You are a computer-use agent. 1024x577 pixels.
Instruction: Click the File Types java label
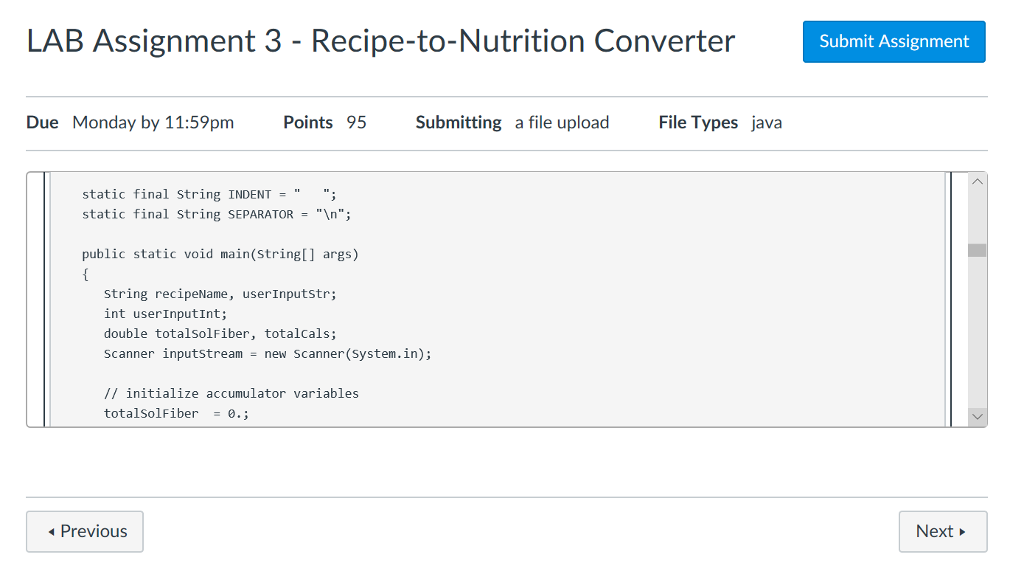point(720,122)
